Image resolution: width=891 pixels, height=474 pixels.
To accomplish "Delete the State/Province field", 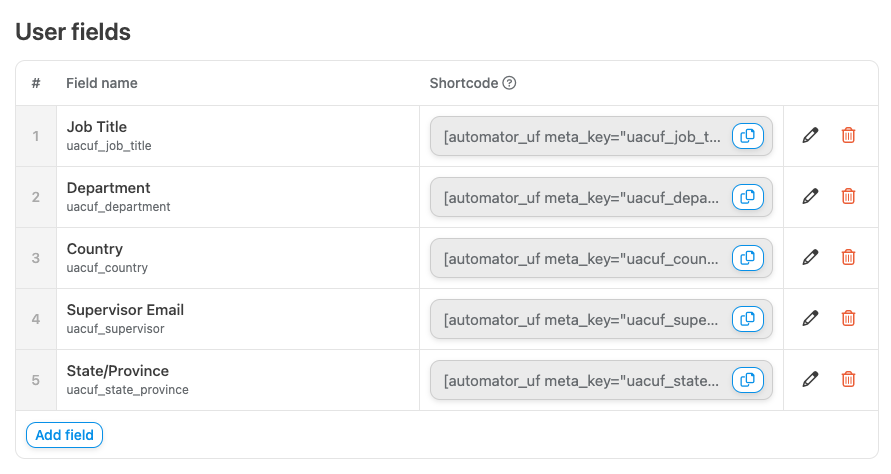I will (848, 380).
